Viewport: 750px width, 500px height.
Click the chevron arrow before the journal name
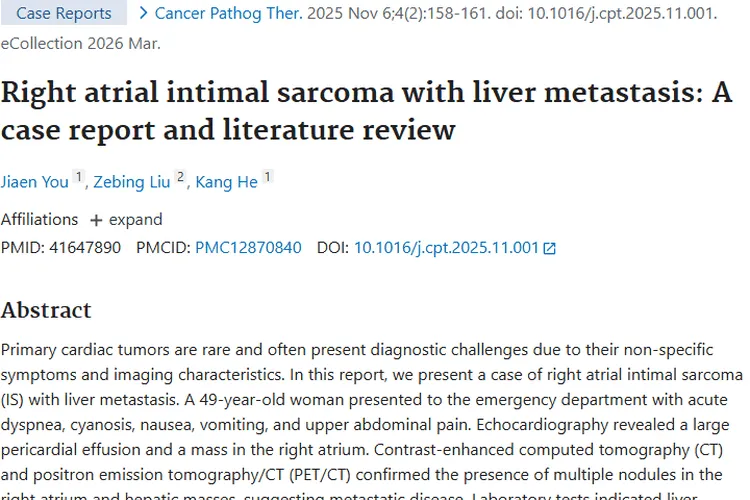pyautogui.click(x=143, y=13)
